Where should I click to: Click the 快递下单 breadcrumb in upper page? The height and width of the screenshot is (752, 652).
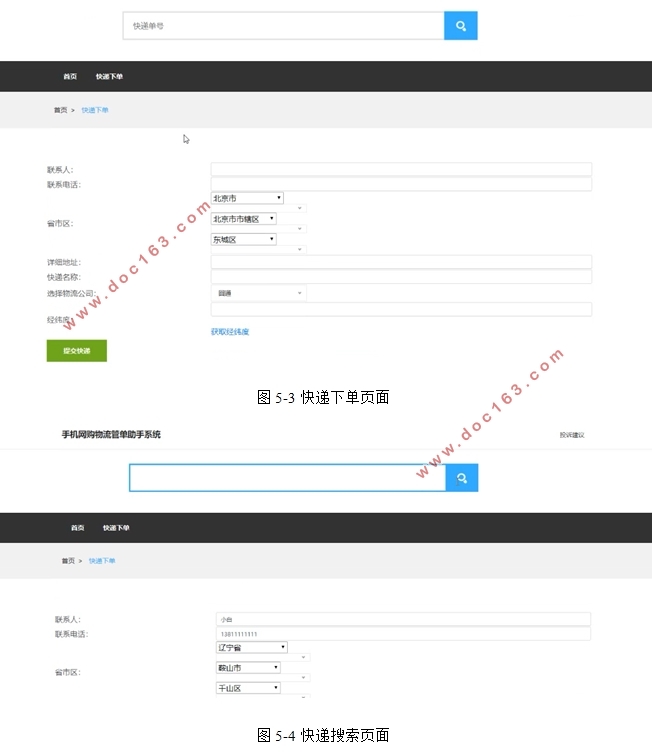click(95, 110)
